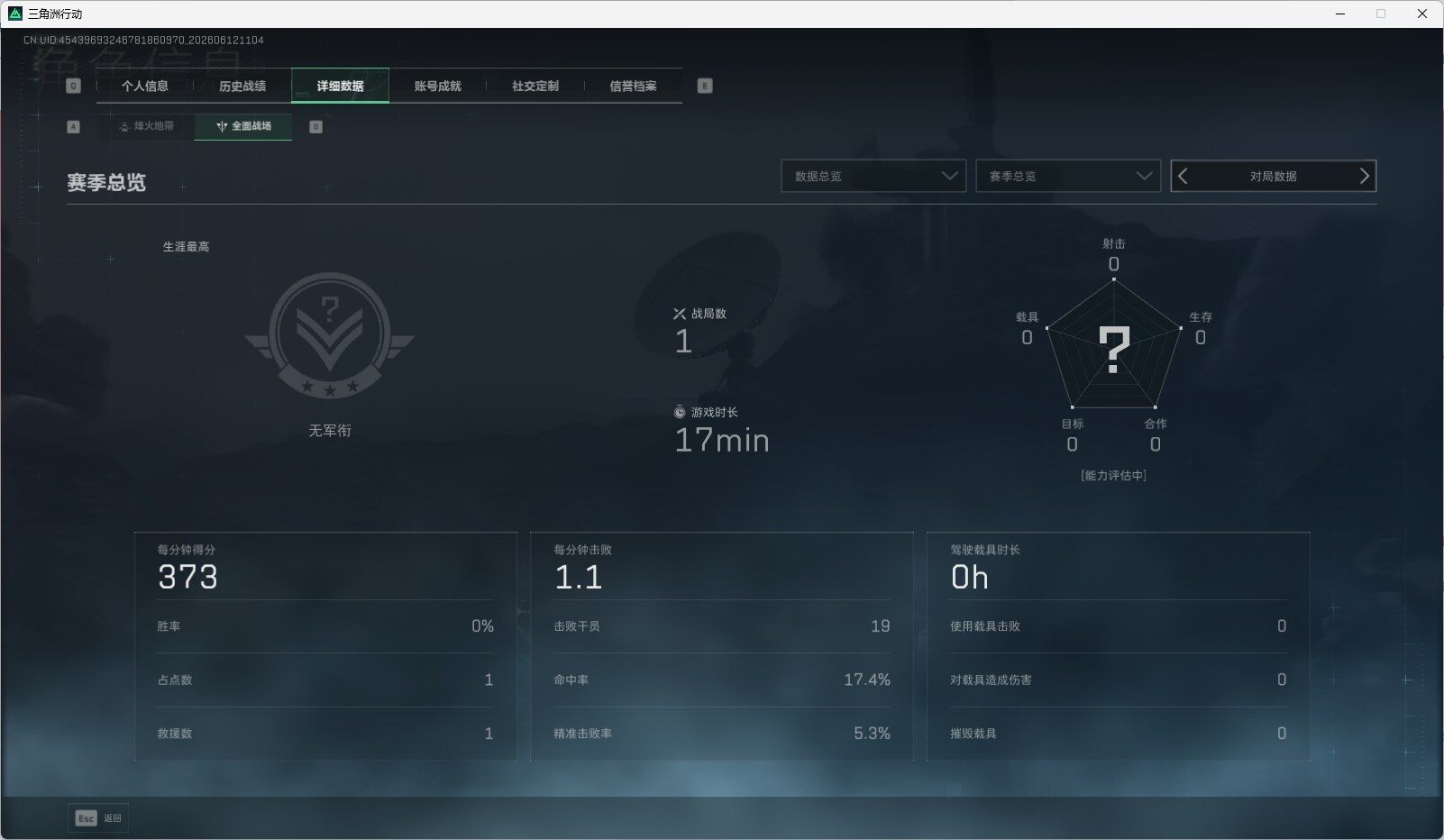Select the 详细数据 tab

click(340, 86)
